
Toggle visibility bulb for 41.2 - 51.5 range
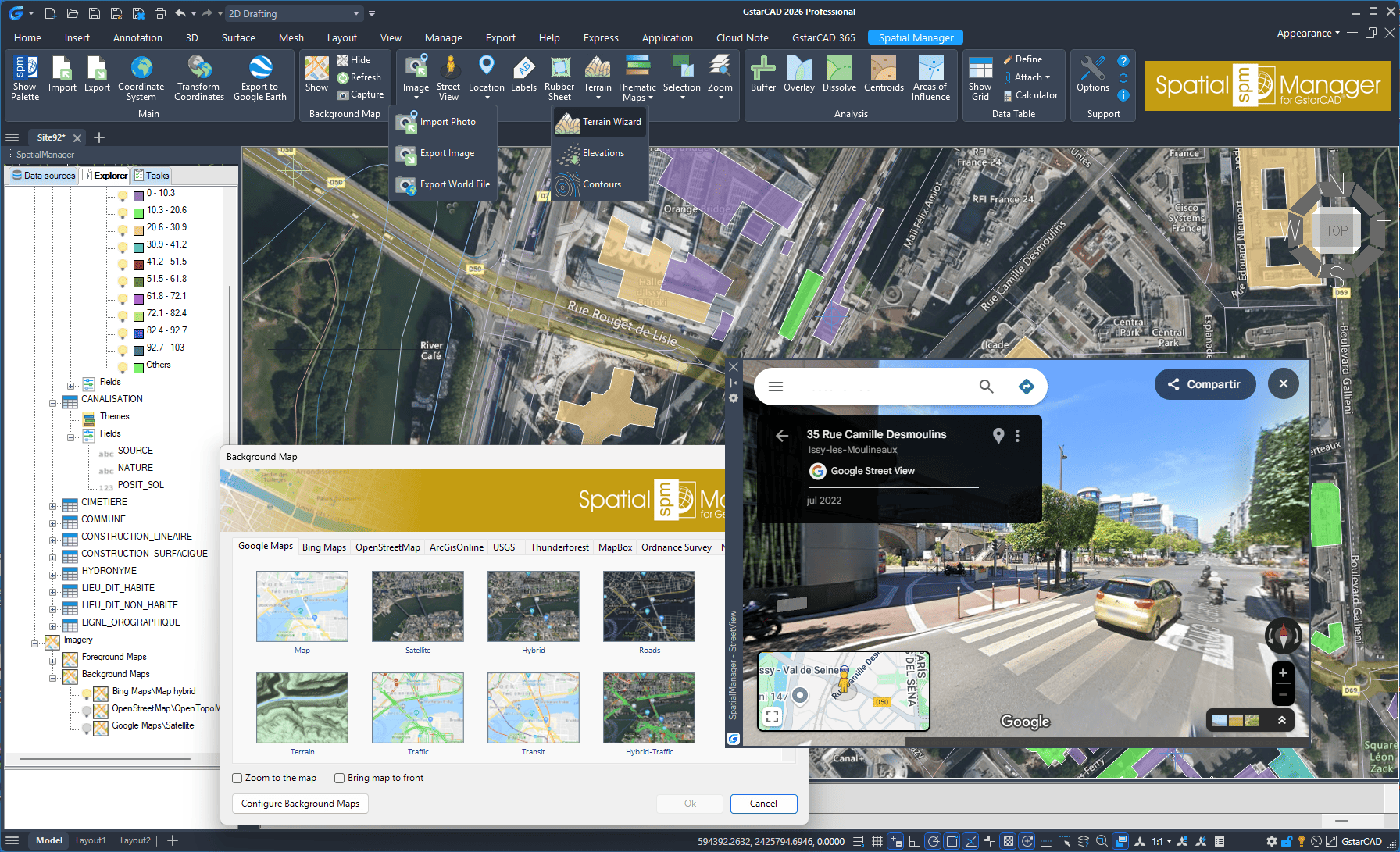click(x=123, y=263)
